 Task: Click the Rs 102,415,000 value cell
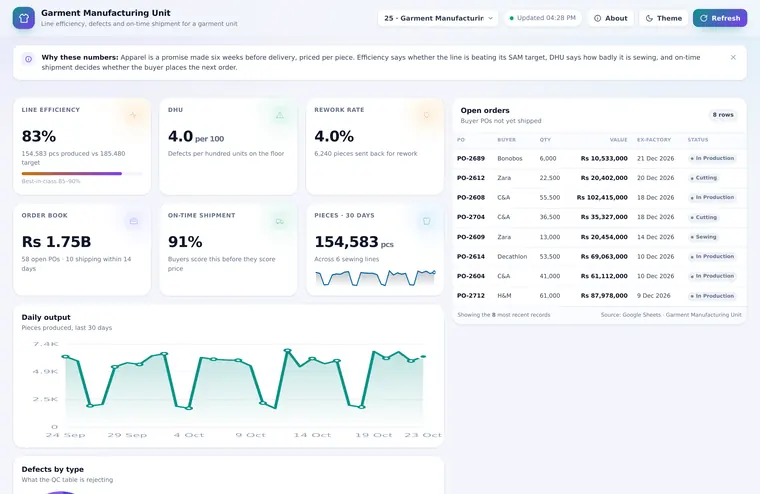click(602, 197)
